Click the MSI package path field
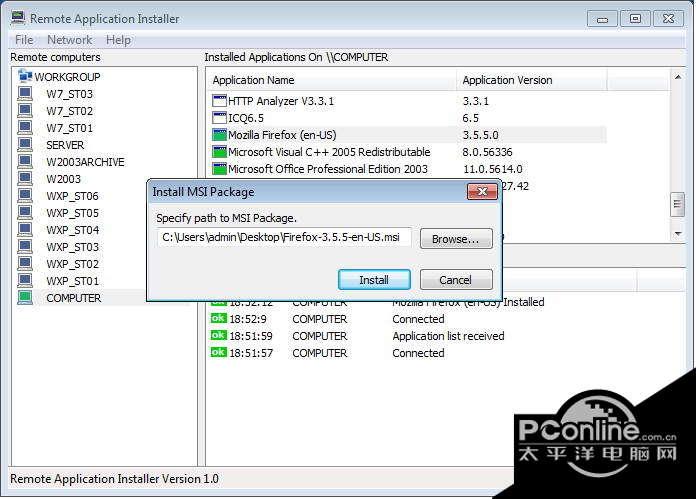 pyautogui.click(x=284, y=238)
